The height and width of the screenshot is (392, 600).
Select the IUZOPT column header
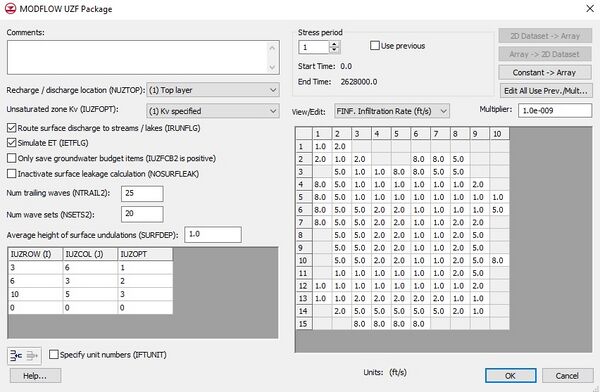click(145, 254)
